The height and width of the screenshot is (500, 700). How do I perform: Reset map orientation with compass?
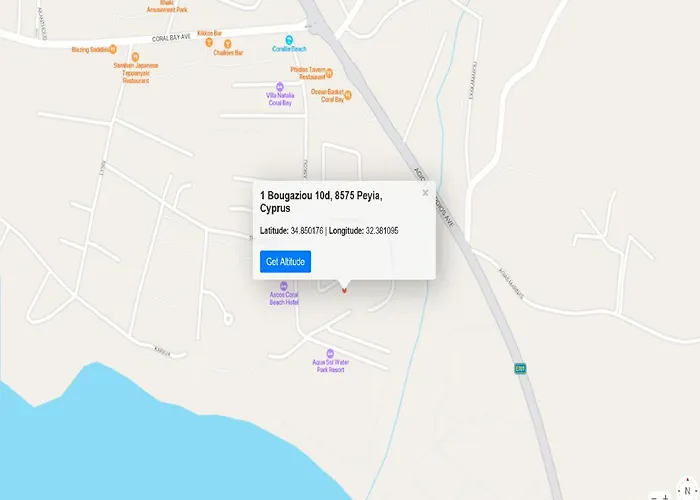687,491
